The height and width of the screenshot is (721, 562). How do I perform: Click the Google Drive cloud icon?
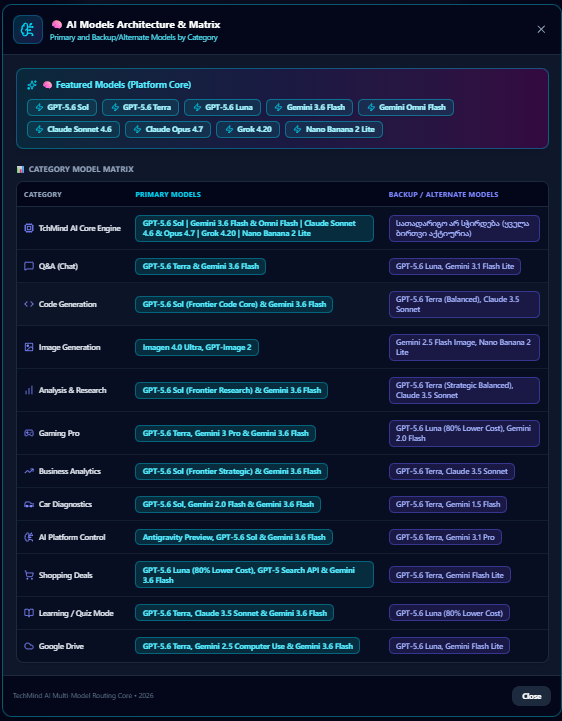[29, 646]
